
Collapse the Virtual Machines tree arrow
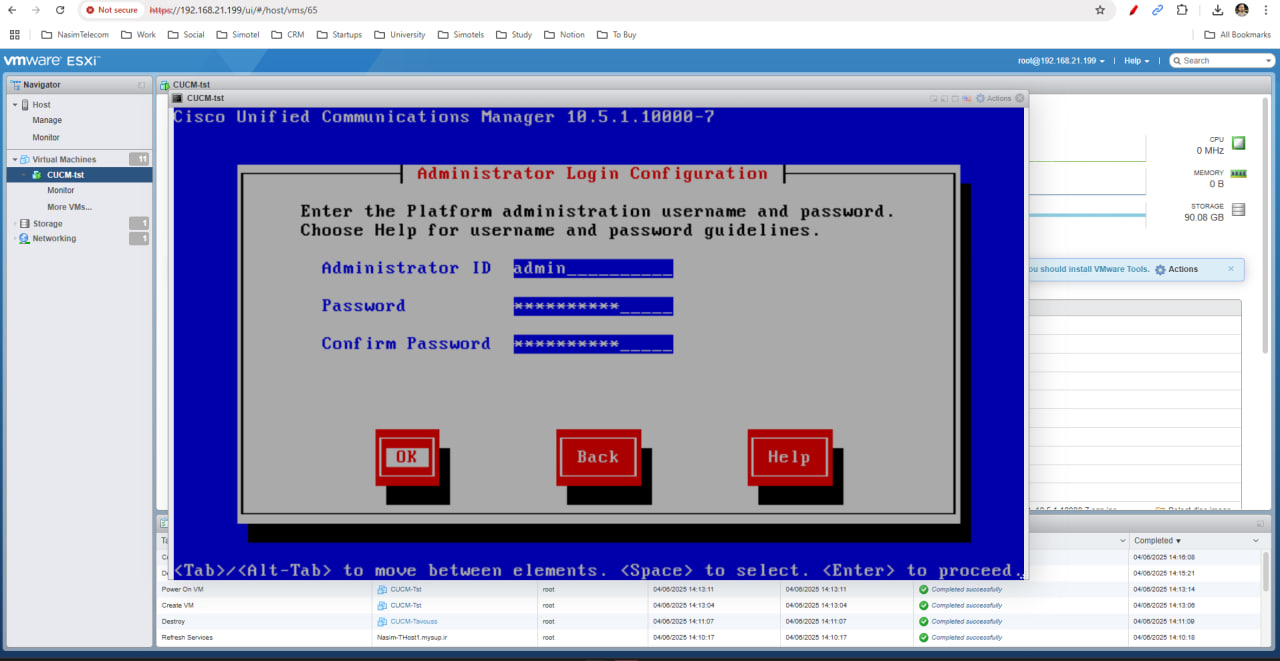(x=15, y=159)
